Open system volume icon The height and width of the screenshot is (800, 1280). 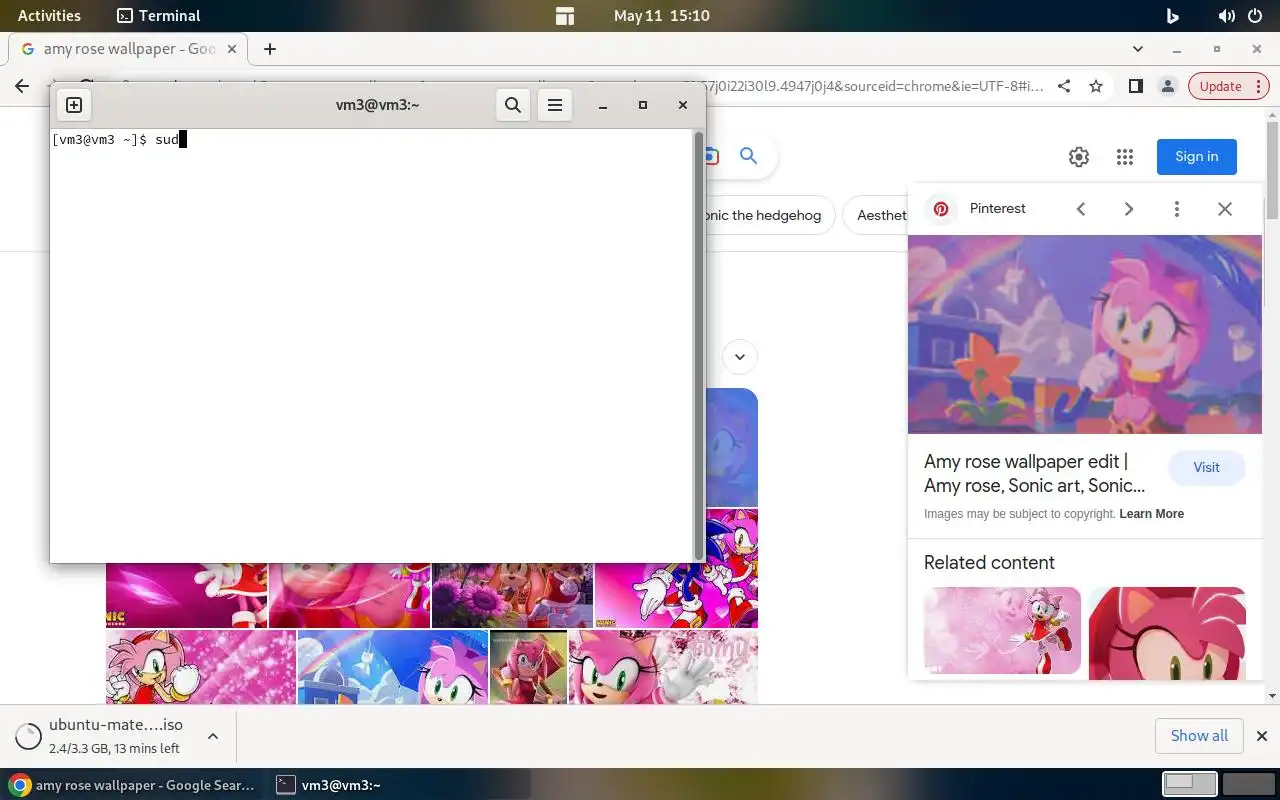(1226, 16)
